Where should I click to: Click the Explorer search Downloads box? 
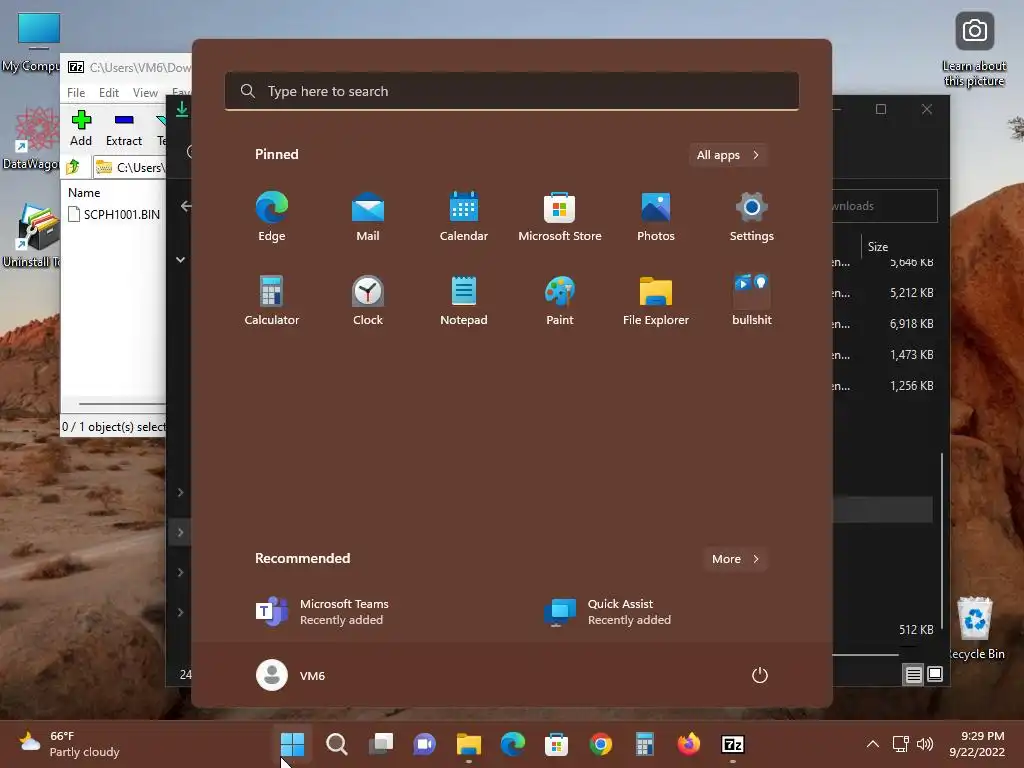click(885, 206)
